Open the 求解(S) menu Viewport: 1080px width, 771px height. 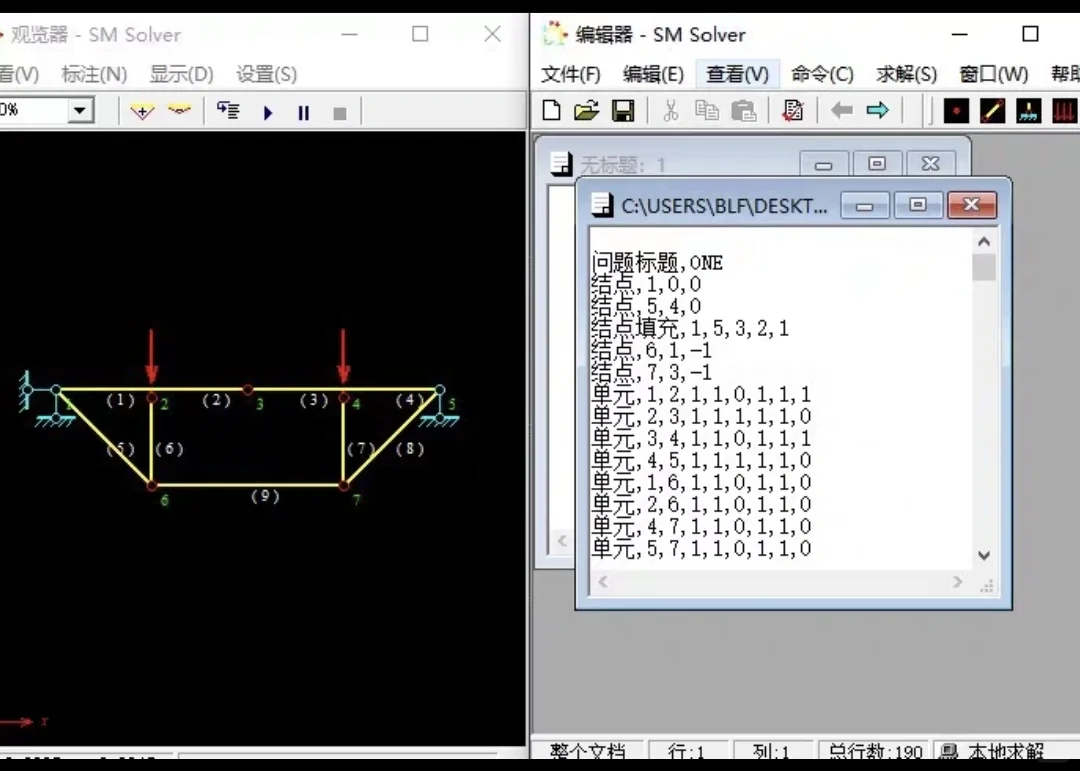click(x=906, y=74)
